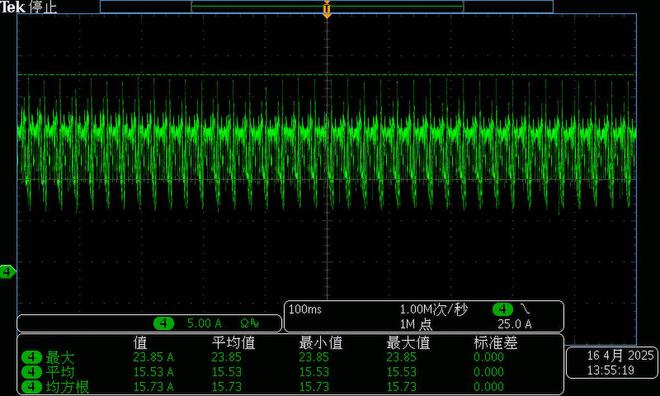Click the orange trigger position marker at top

point(327,9)
